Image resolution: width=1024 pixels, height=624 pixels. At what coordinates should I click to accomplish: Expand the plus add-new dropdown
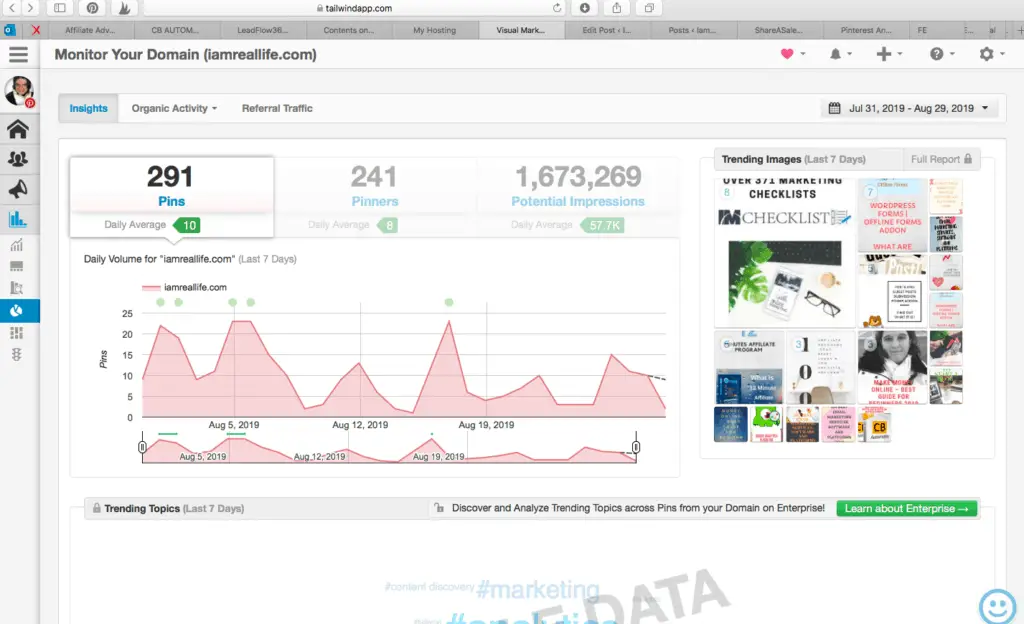point(889,54)
